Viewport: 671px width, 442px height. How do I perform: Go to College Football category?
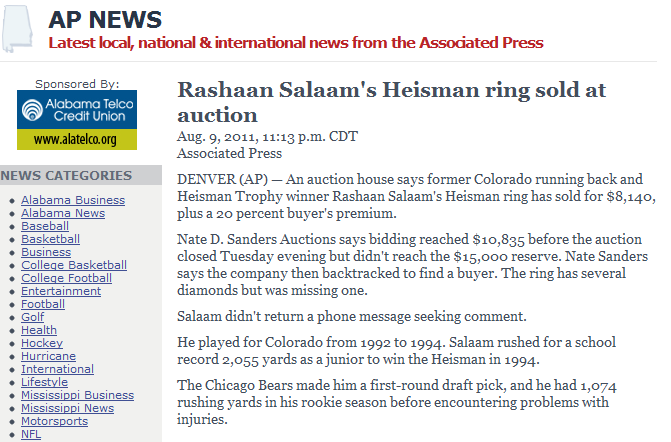66,278
